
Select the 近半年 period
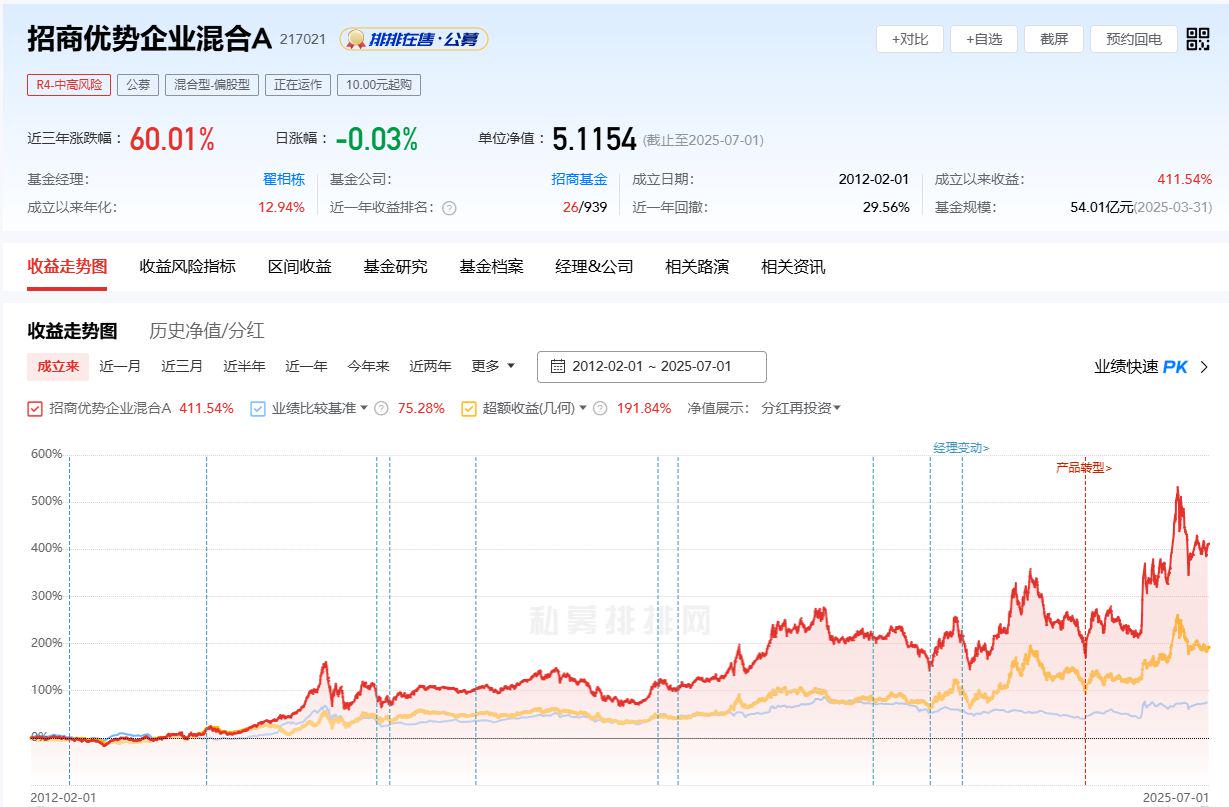(244, 366)
